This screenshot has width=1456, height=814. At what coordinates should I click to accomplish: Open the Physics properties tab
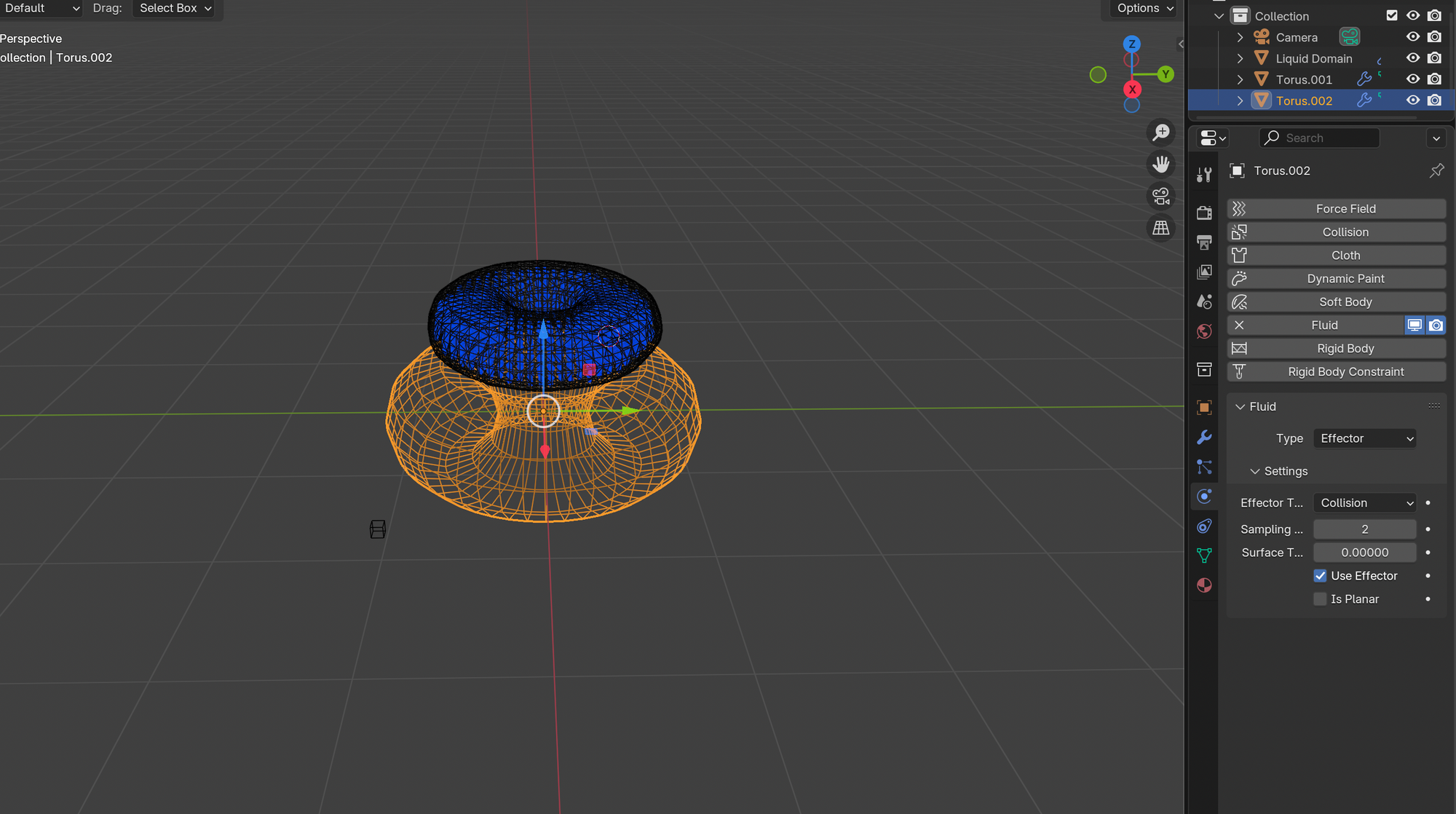click(x=1204, y=496)
